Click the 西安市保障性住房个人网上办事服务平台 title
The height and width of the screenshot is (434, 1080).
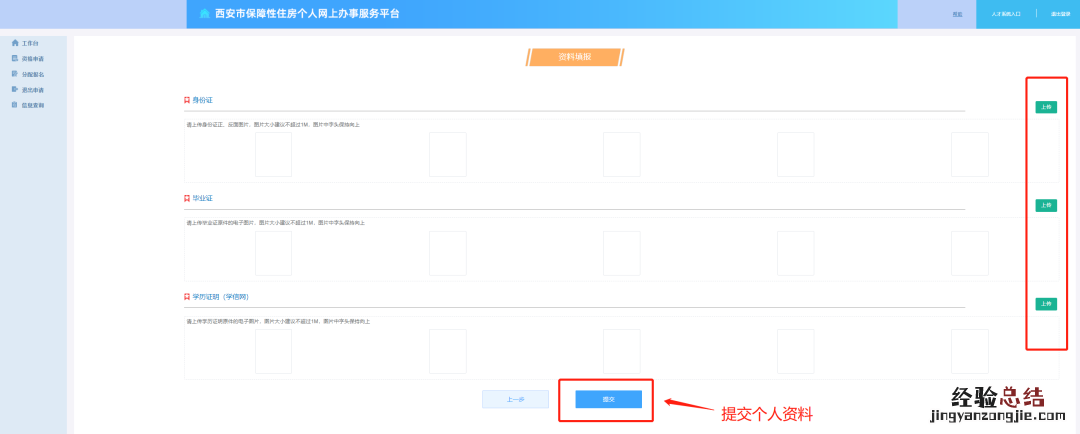[x=307, y=14]
